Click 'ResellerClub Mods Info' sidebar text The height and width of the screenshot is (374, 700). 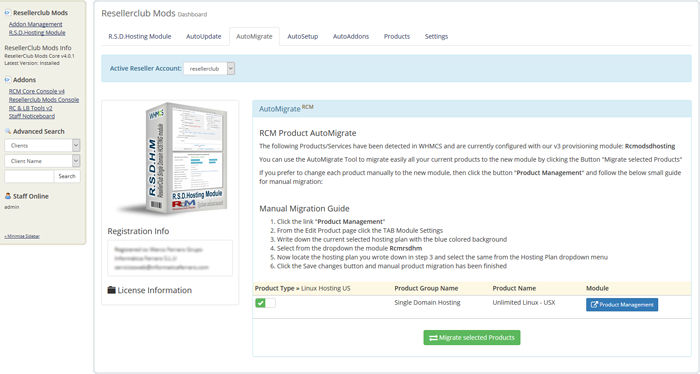tap(38, 48)
